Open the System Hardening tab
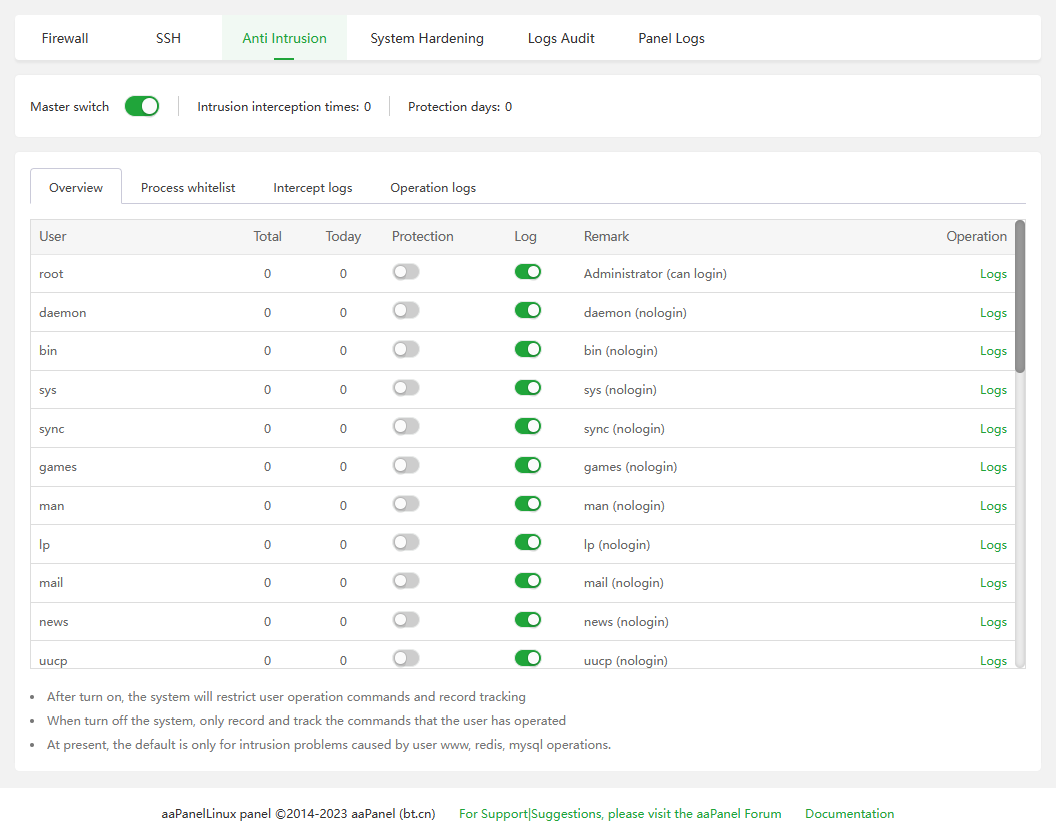The height and width of the screenshot is (838, 1056). coord(427,38)
